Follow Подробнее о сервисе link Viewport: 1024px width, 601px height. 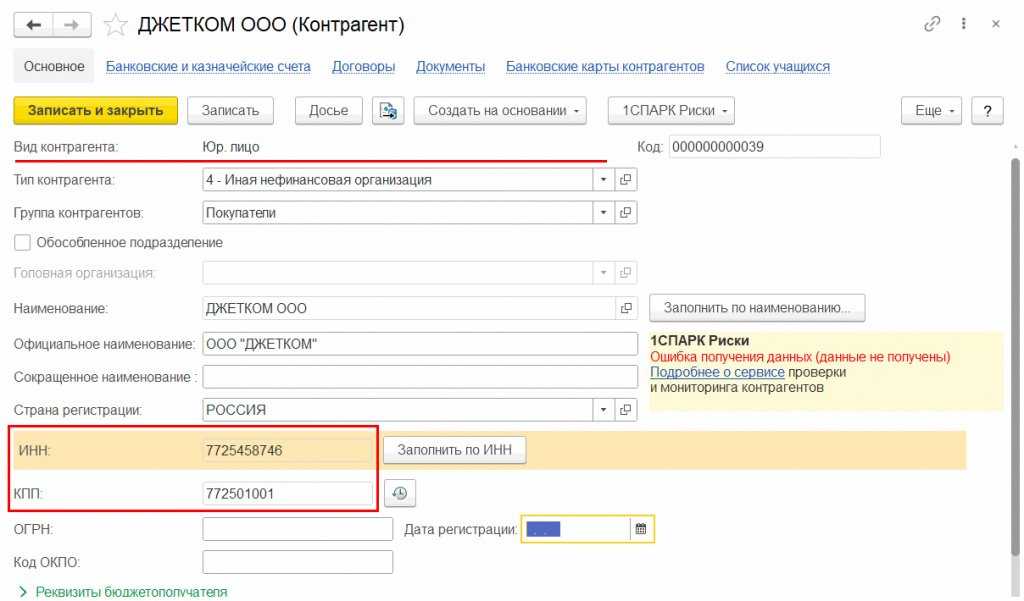[x=717, y=372]
